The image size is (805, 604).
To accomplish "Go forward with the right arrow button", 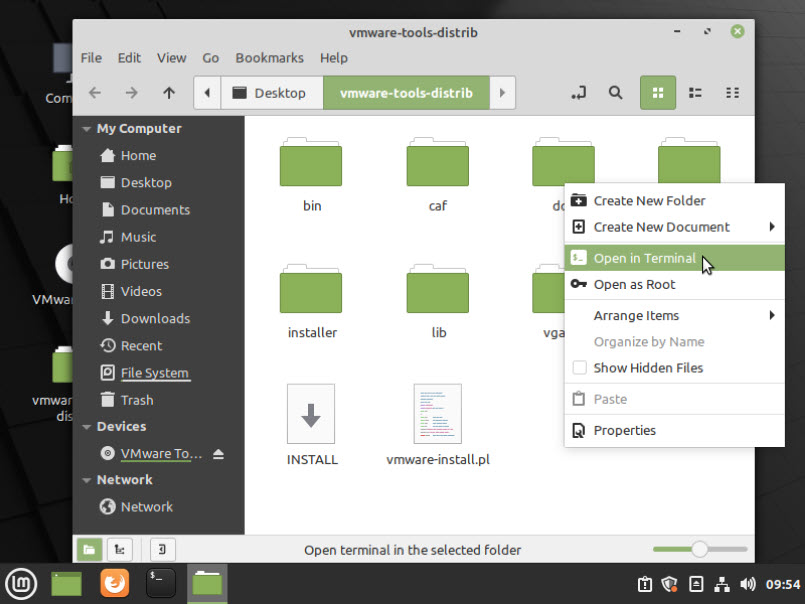I will pyautogui.click(x=132, y=93).
